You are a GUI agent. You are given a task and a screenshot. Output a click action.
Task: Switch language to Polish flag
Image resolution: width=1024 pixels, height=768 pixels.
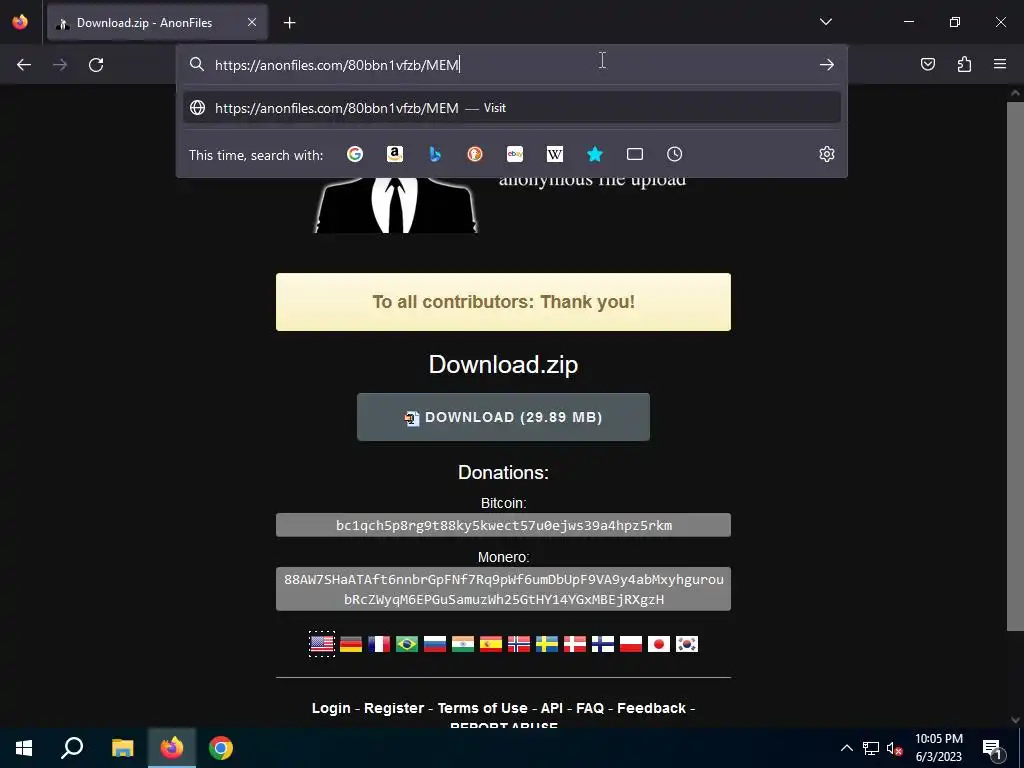631,645
